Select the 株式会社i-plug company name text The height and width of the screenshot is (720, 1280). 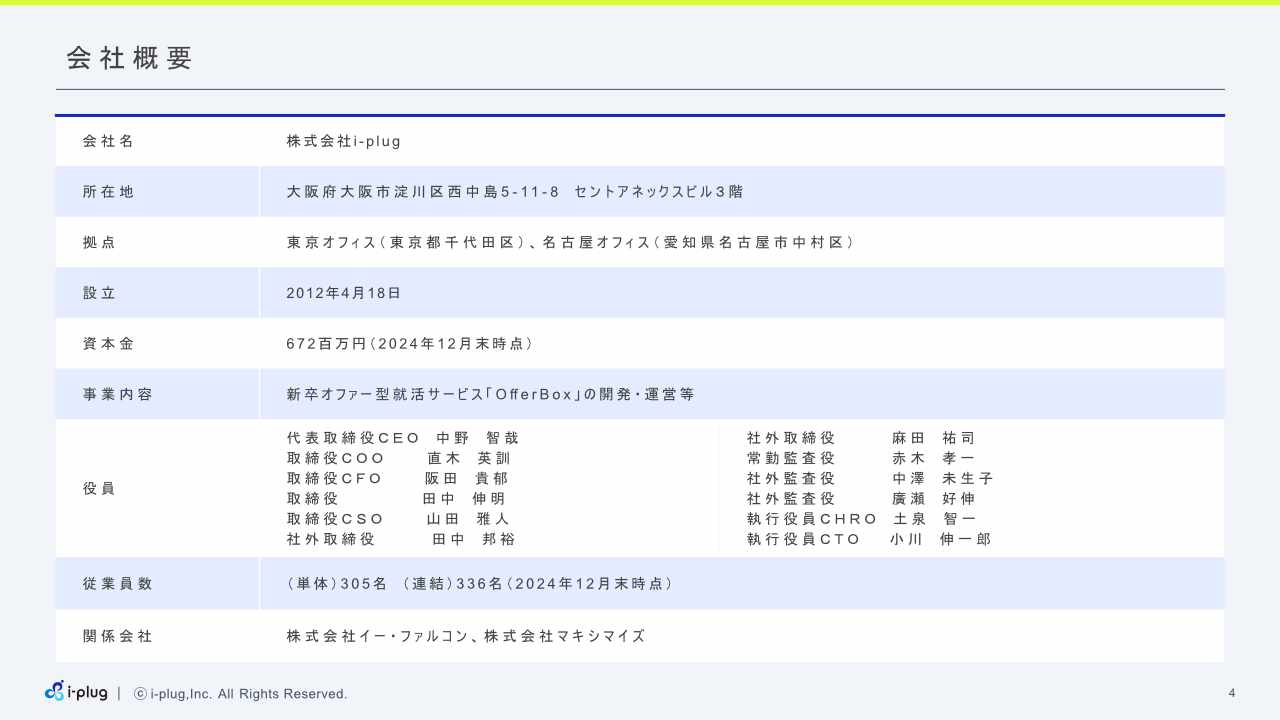[x=343, y=141]
